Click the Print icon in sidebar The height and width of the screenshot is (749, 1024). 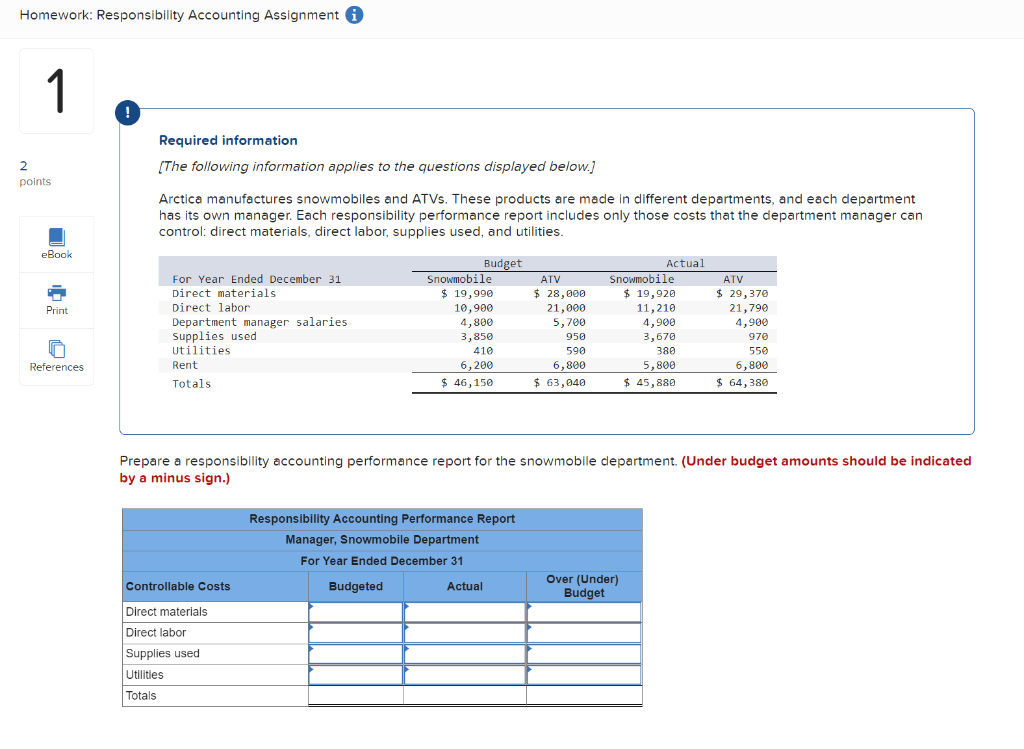(x=56, y=293)
